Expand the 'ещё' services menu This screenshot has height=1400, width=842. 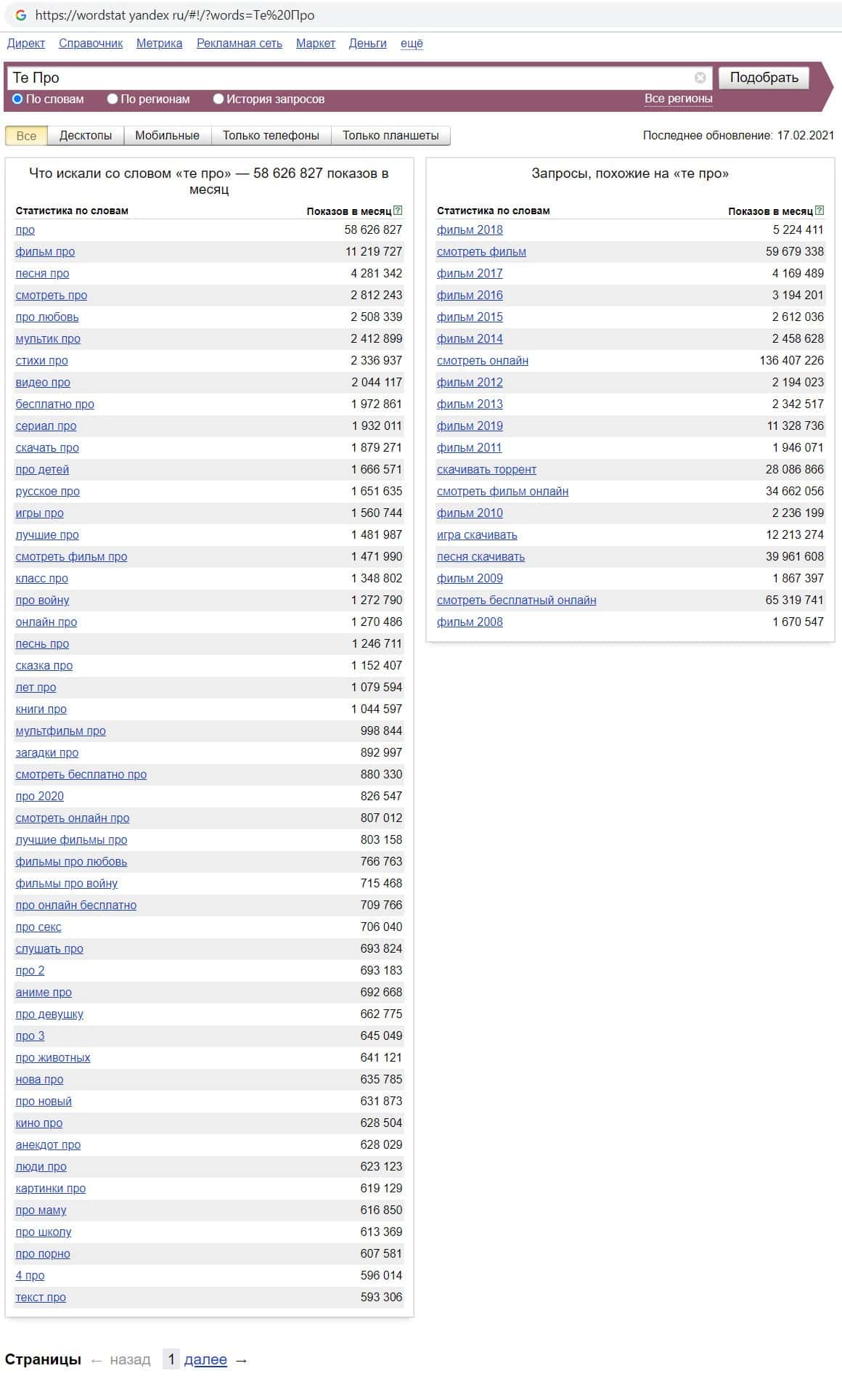click(412, 44)
